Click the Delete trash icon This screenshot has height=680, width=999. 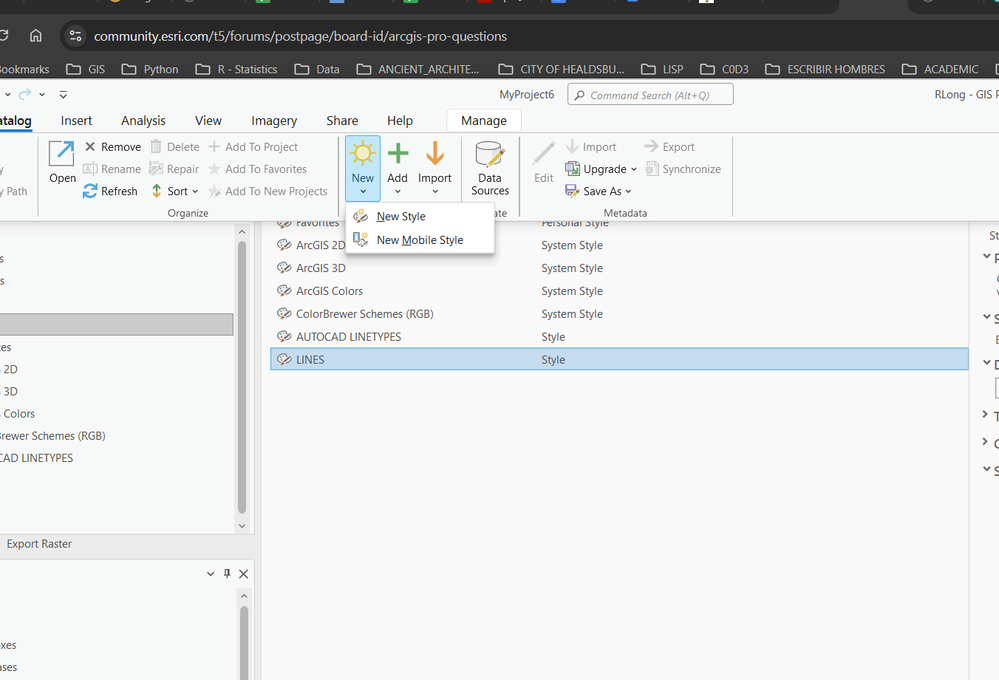tap(156, 147)
